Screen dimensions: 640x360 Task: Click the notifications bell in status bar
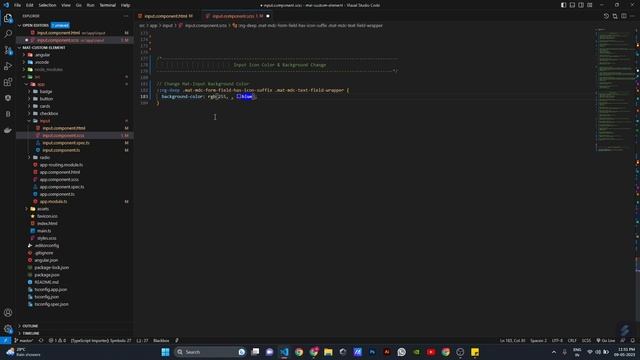(632, 340)
